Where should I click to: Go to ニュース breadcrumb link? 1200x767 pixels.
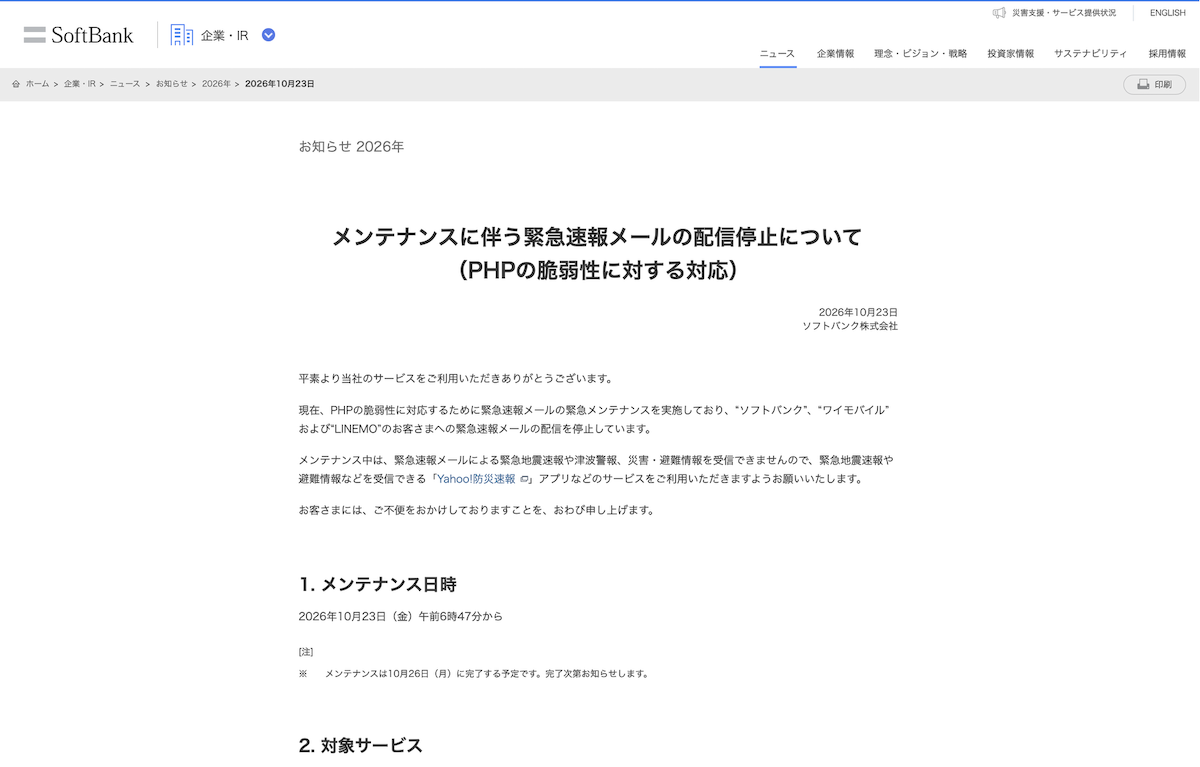coord(125,84)
